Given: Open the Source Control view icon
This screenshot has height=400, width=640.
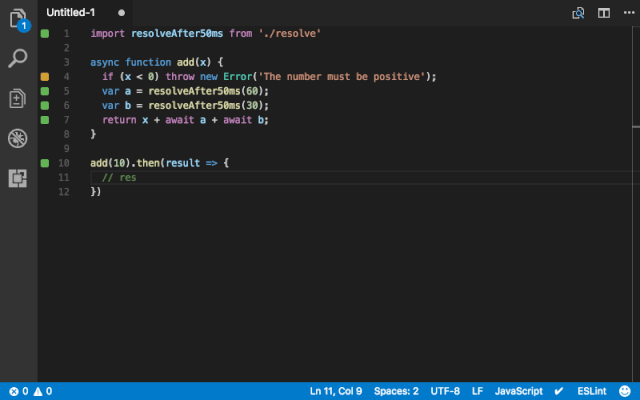Looking at the screenshot, I should (x=18, y=98).
